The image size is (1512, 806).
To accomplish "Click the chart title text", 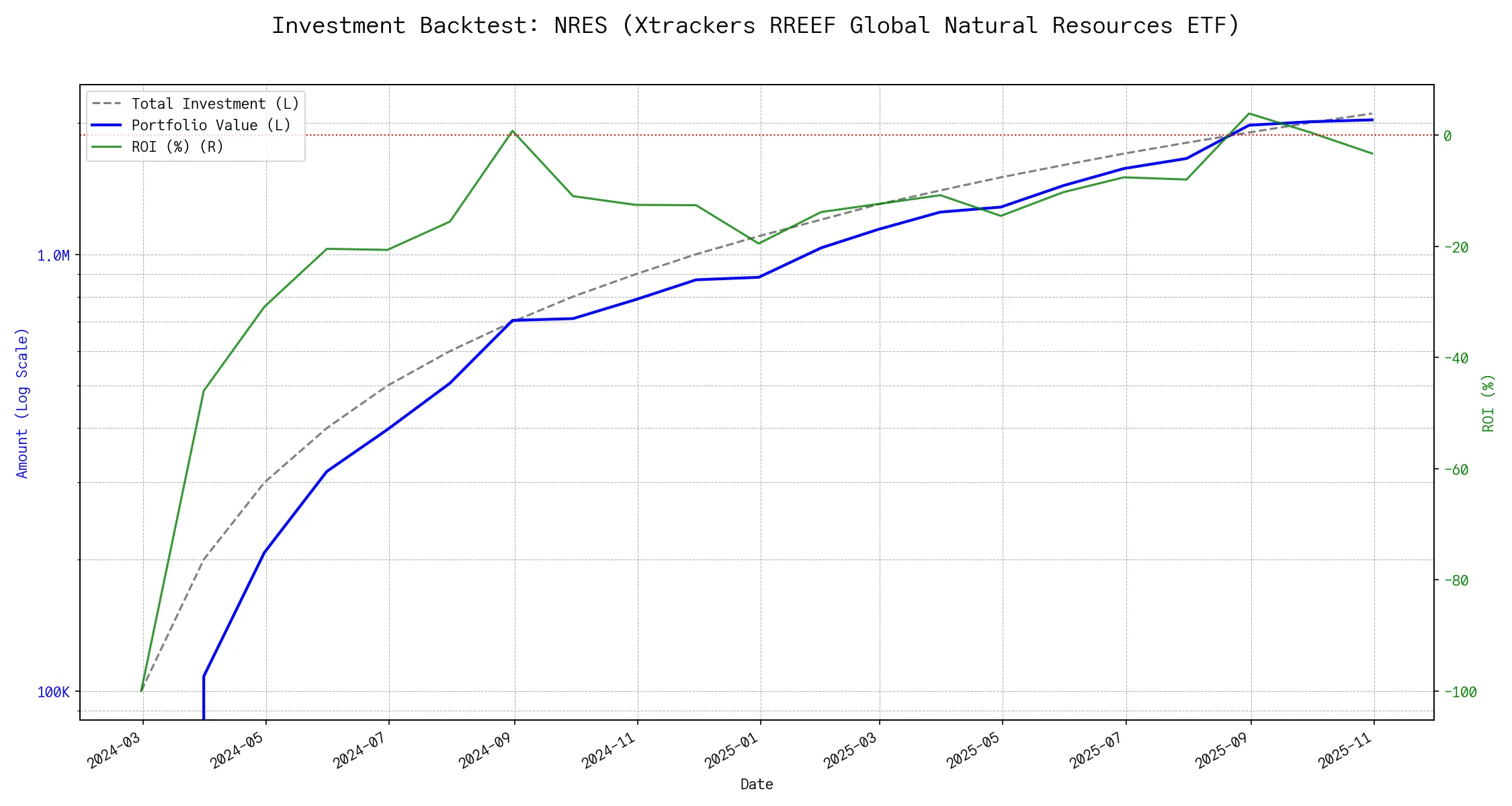I will (x=755, y=26).
